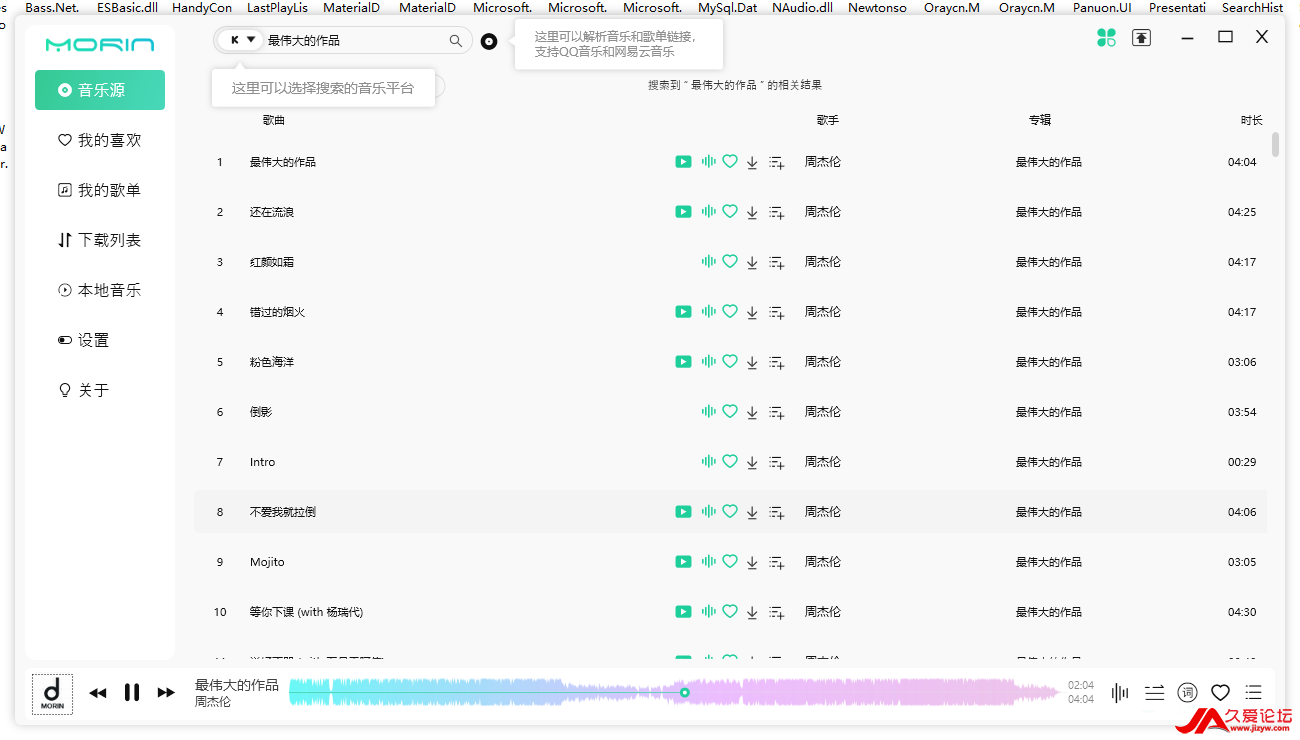The image size is (1300, 740).
Task: Open the sound effects equalizer in player bar
Action: click(x=1120, y=692)
